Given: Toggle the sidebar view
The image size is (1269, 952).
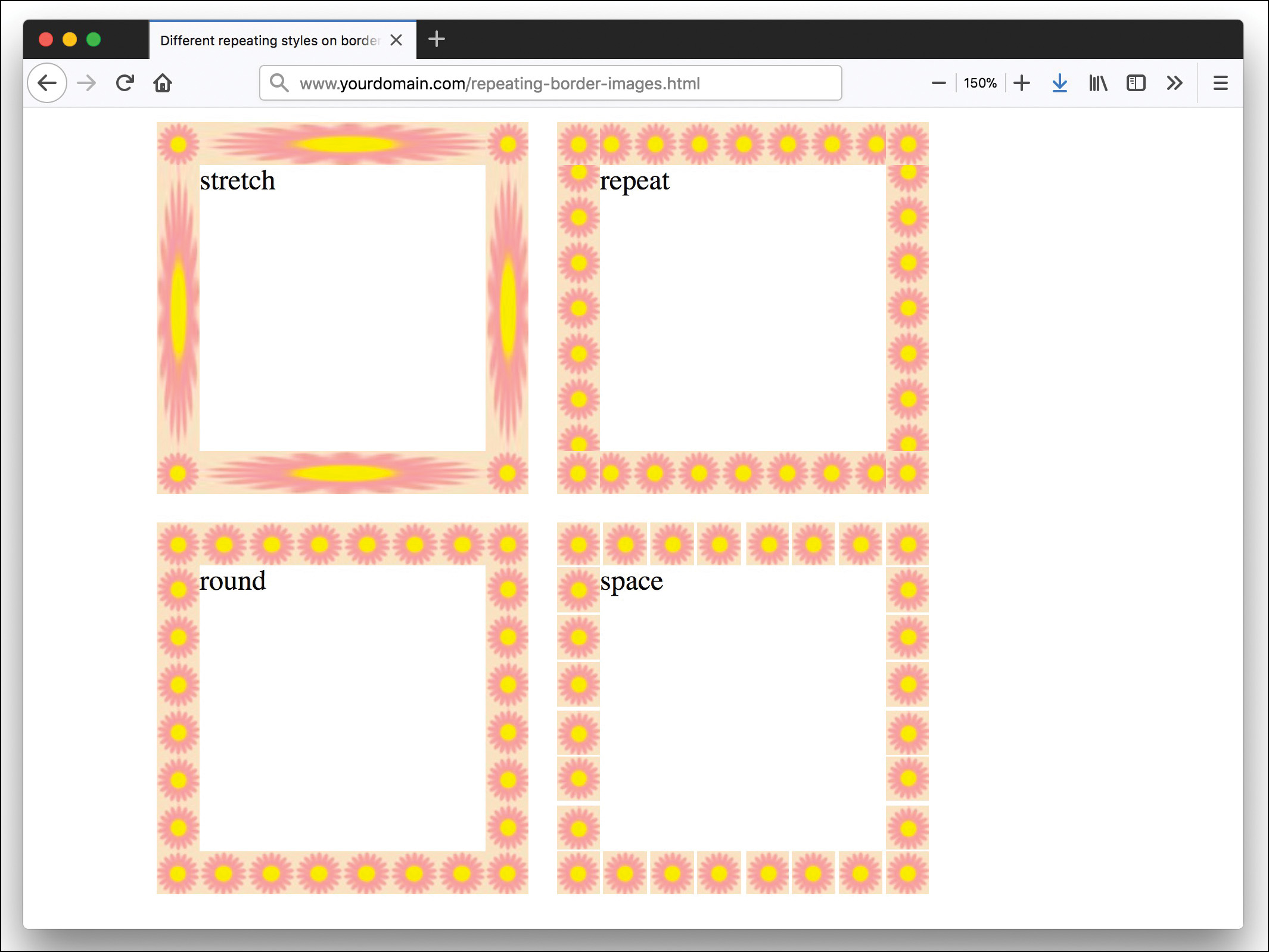Looking at the screenshot, I should [x=1136, y=83].
